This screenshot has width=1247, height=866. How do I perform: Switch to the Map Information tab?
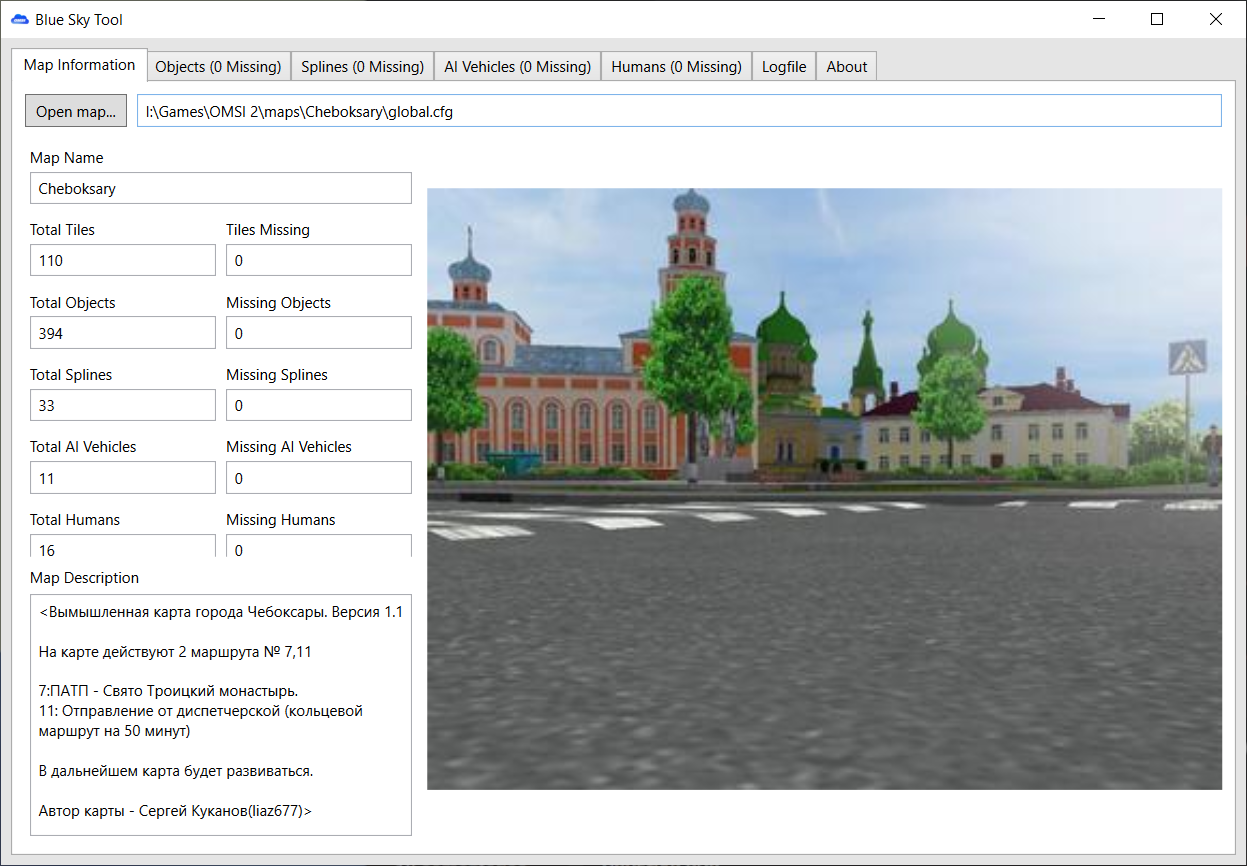(x=79, y=65)
